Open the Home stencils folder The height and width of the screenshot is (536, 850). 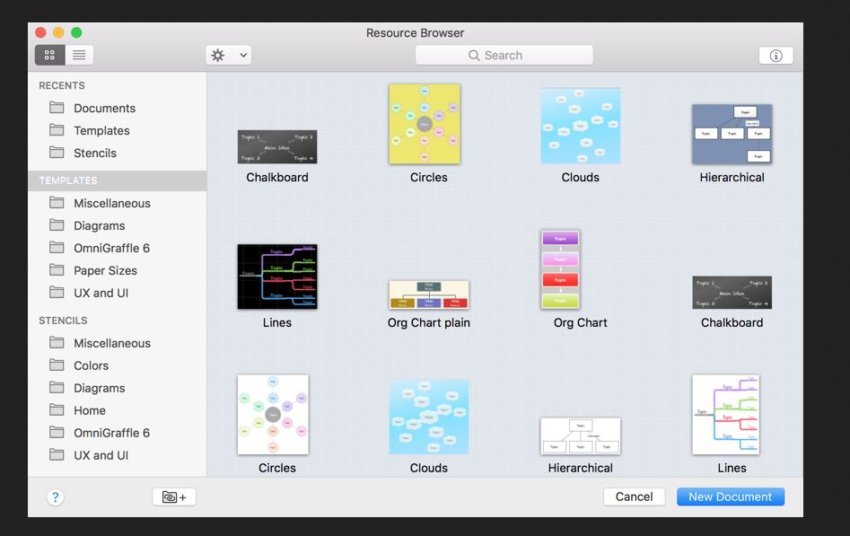click(x=89, y=410)
